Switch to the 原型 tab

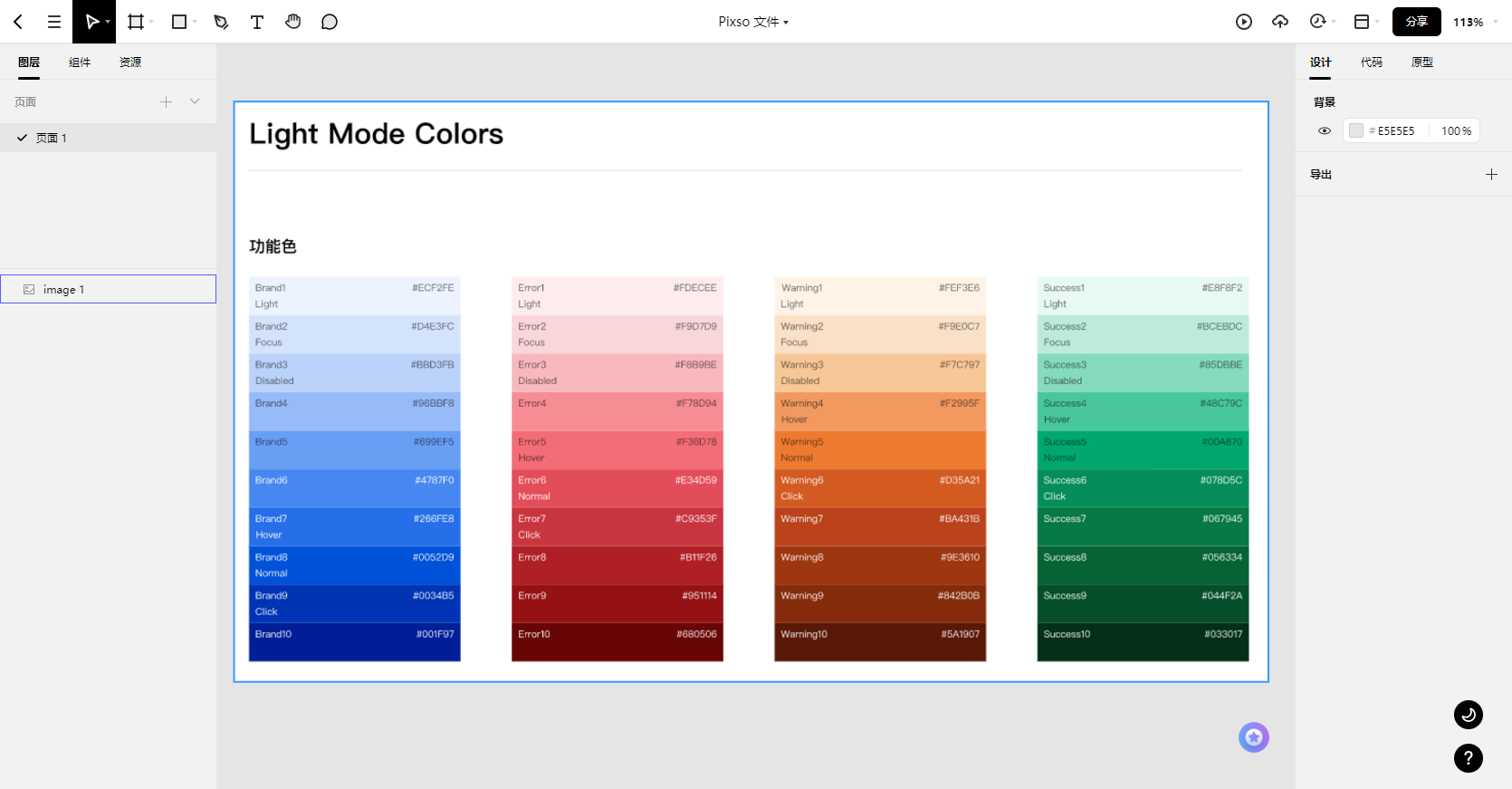click(1422, 63)
